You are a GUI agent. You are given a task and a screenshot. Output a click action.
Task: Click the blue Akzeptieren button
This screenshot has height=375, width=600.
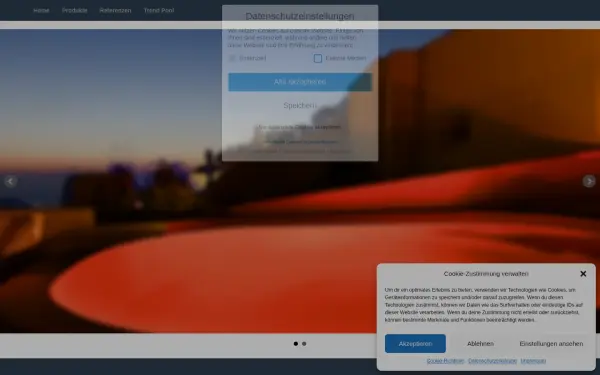click(x=415, y=344)
